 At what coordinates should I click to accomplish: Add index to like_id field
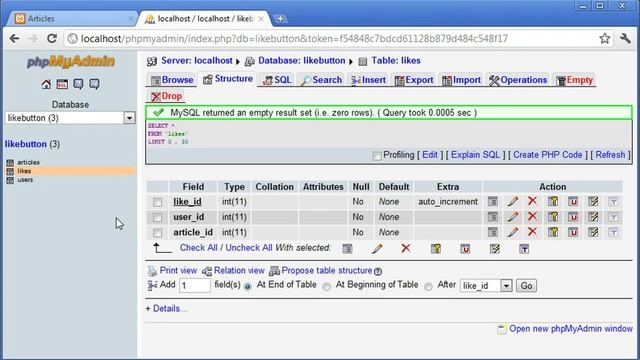tap(593, 201)
